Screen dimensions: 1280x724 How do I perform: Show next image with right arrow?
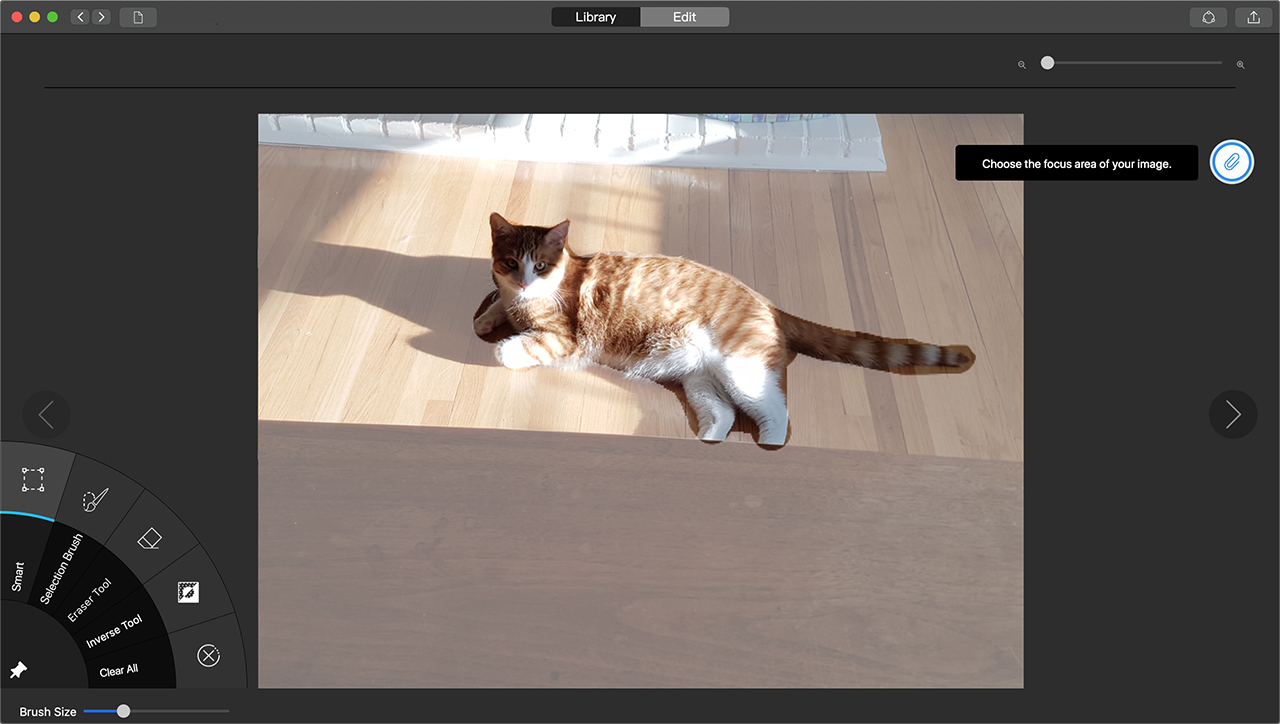click(1233, 414)
